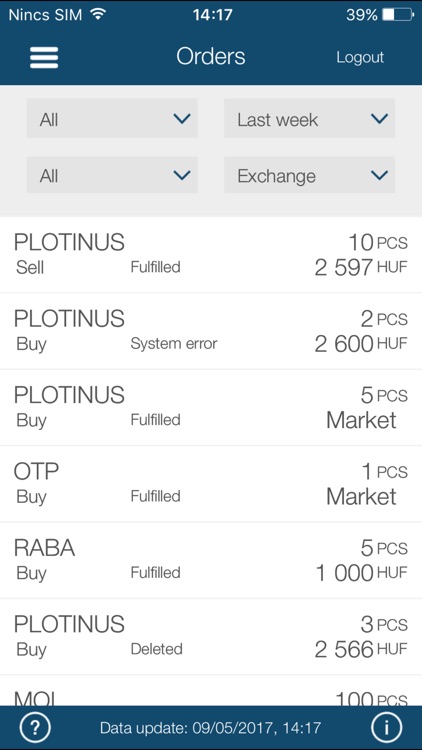Tap the chevron on Exchange dropdown

point(379,176)
